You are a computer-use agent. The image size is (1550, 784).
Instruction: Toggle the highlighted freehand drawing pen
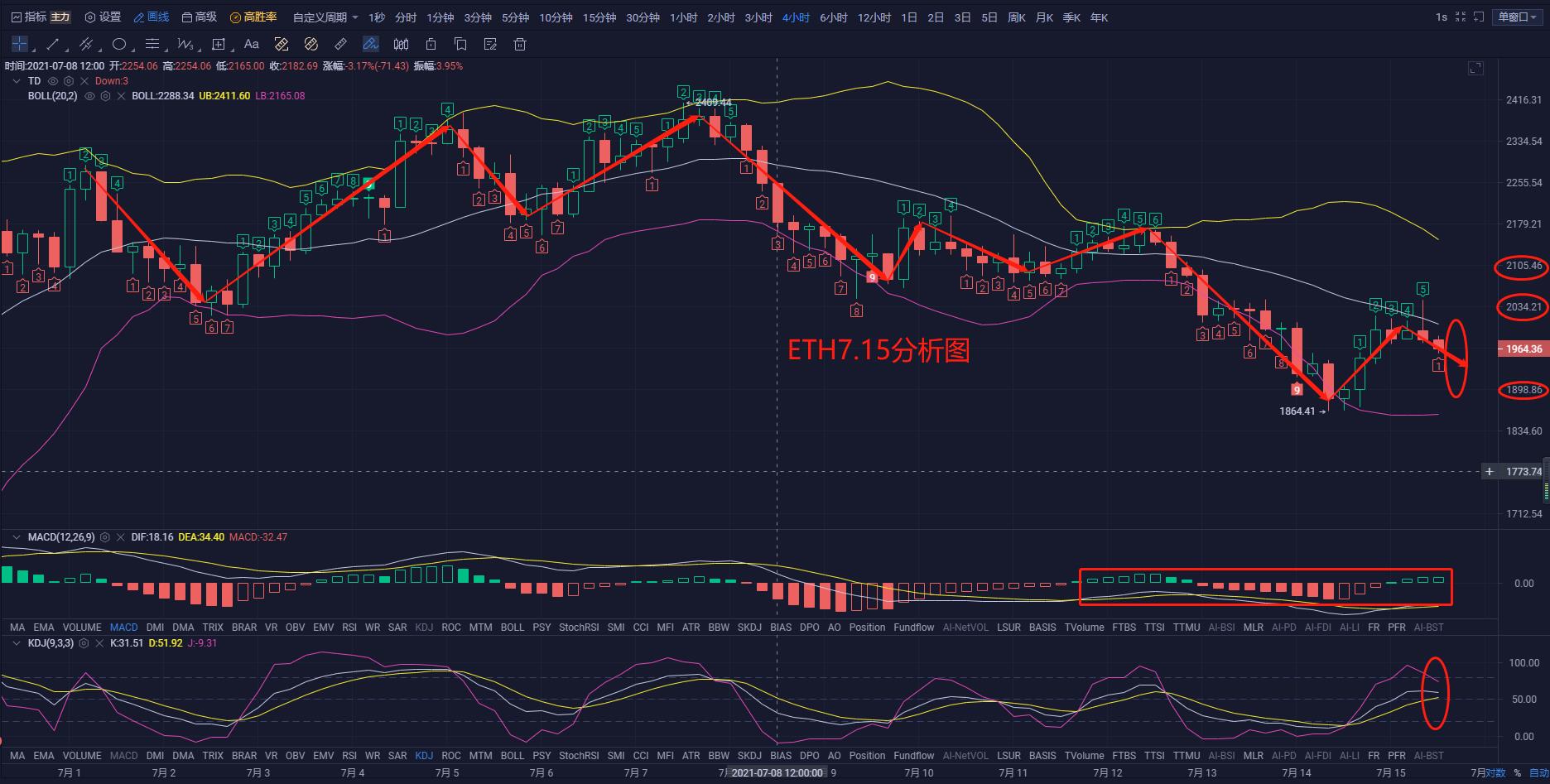pos(371,44)
